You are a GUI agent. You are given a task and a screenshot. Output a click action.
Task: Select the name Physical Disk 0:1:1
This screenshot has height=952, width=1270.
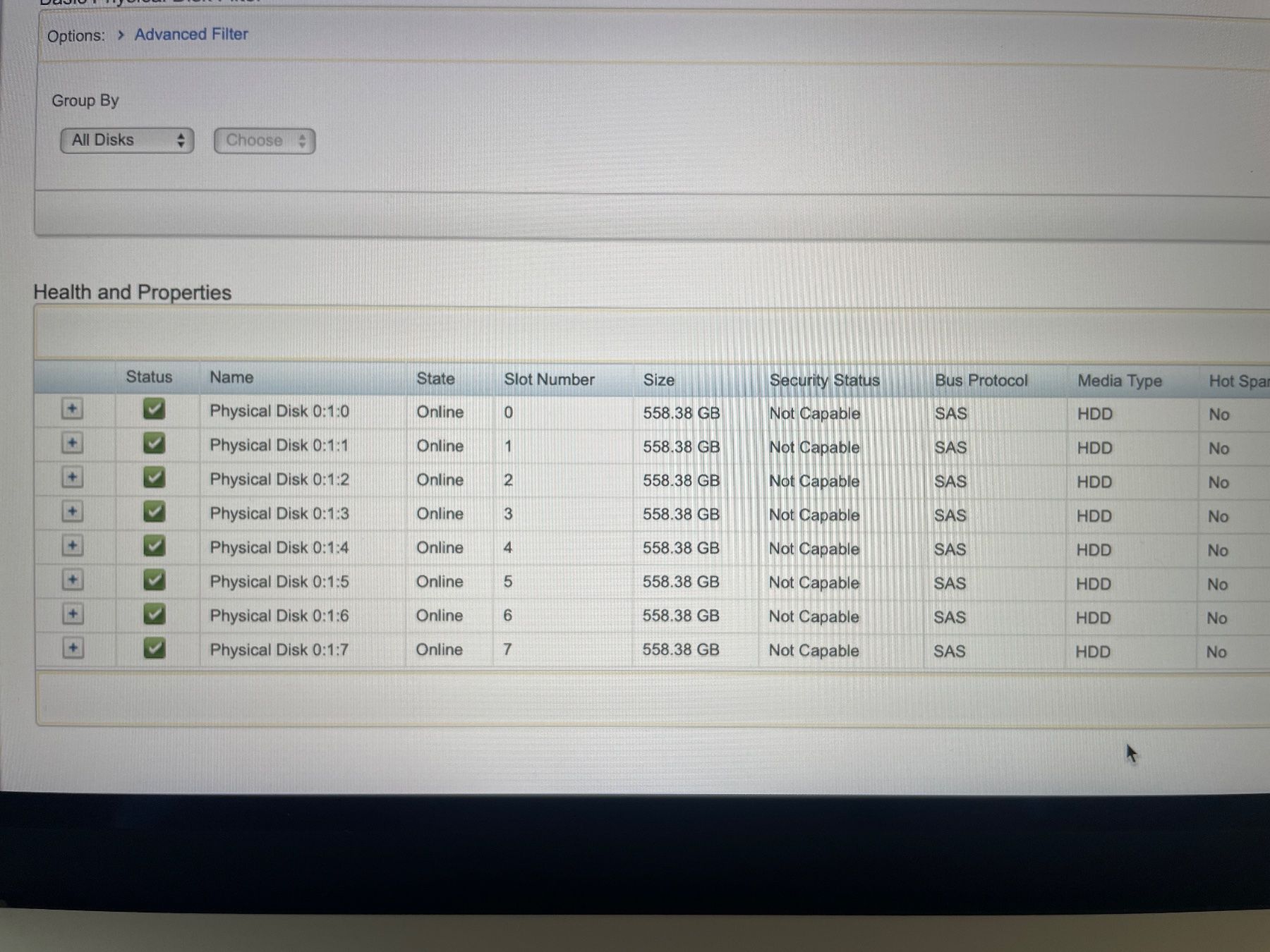coord(279,445)
